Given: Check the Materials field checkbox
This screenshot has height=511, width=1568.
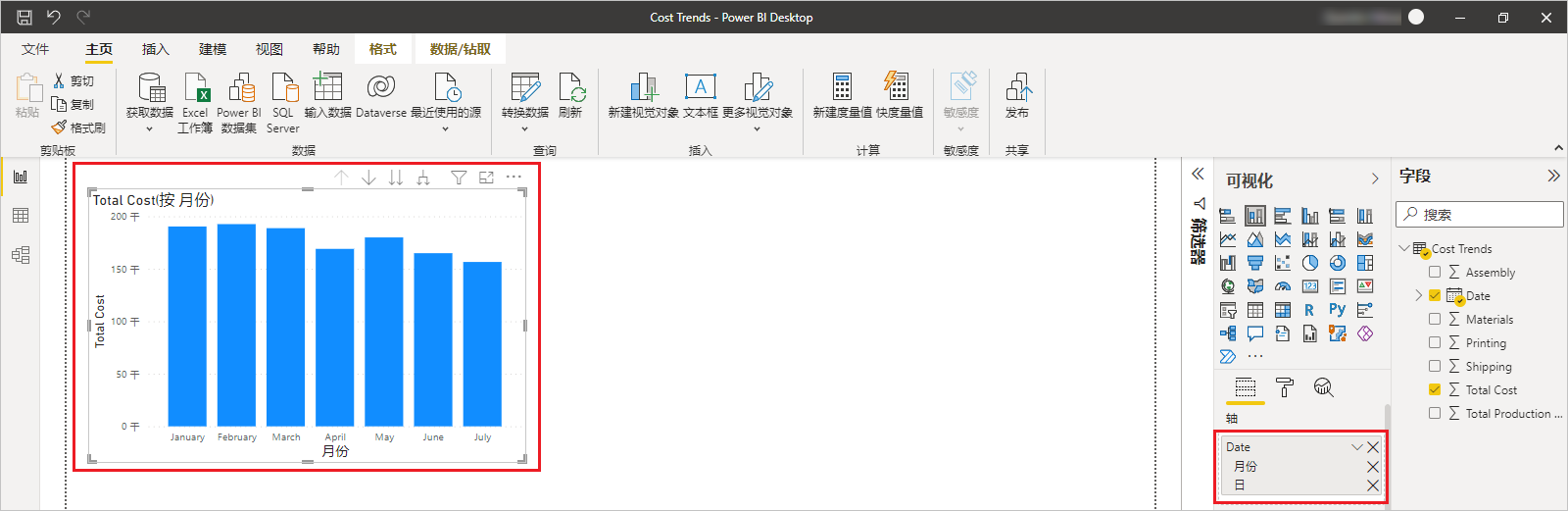Looking at the screenshot, I should [x=1435, y=319].
